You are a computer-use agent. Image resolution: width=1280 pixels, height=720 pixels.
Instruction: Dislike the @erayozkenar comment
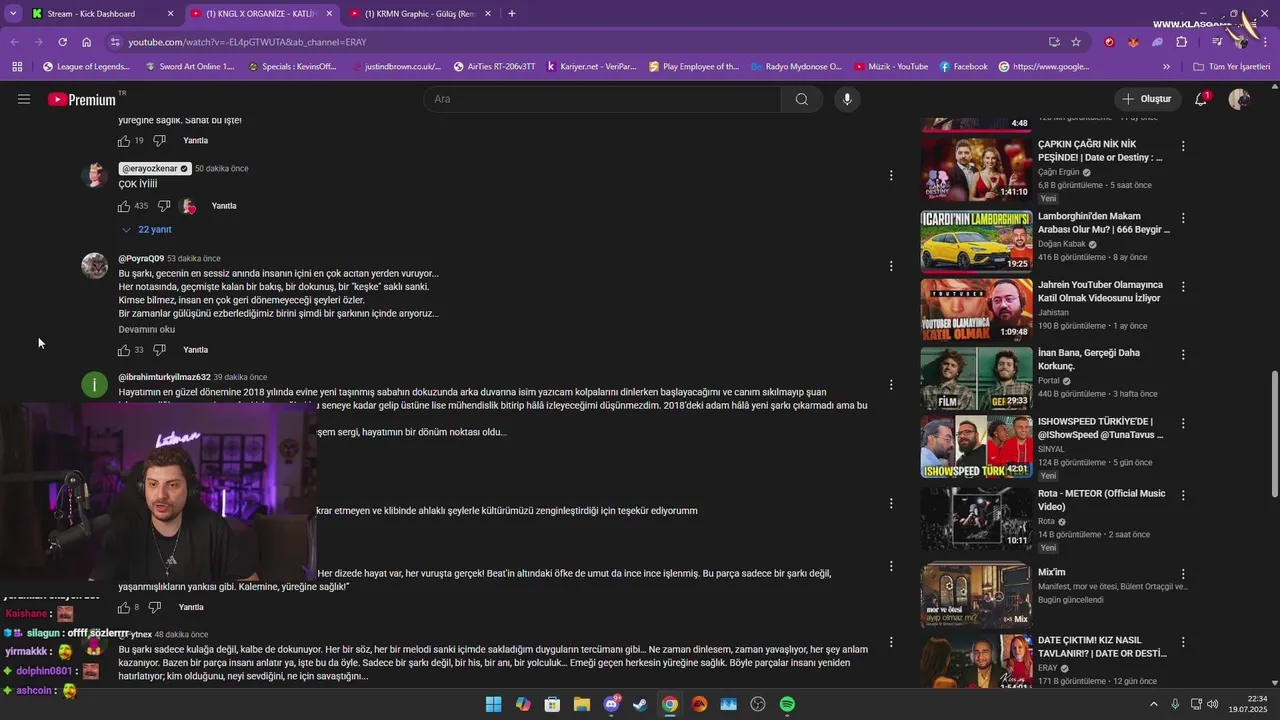[164, 206]
